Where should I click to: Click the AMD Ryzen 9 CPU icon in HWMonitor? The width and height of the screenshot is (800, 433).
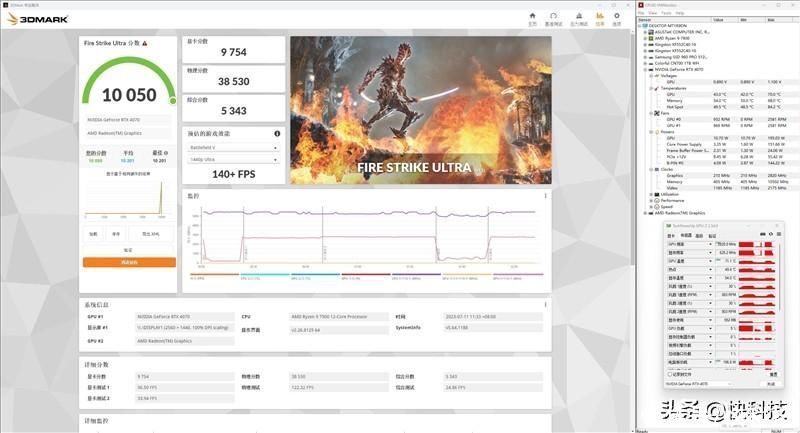coord(651,38)
